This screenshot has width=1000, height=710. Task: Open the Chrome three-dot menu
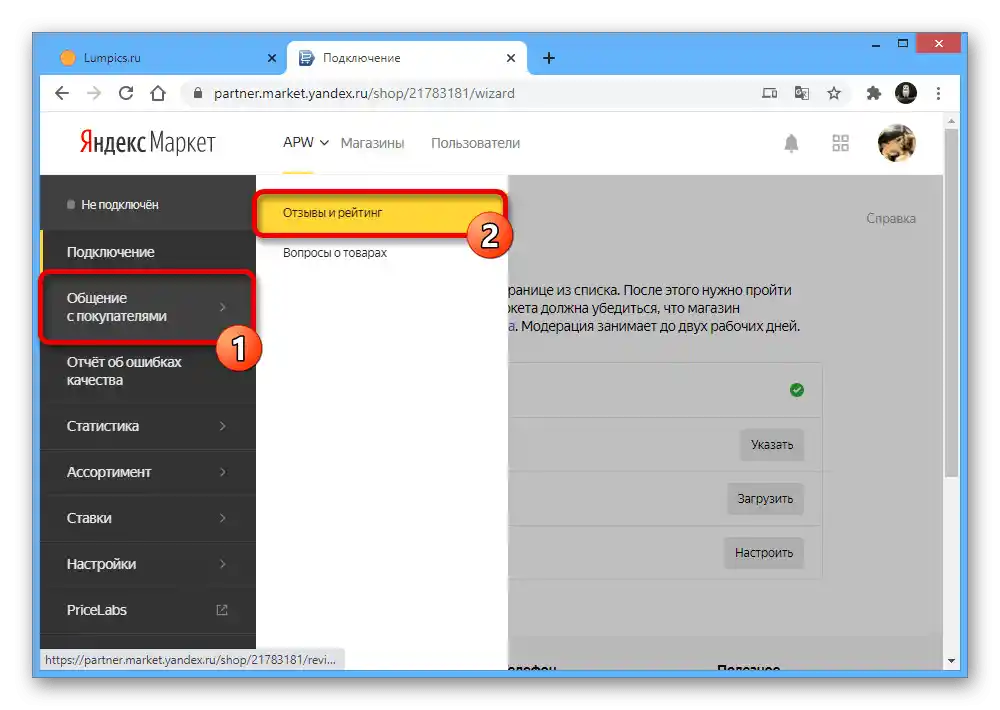(938, 93)
